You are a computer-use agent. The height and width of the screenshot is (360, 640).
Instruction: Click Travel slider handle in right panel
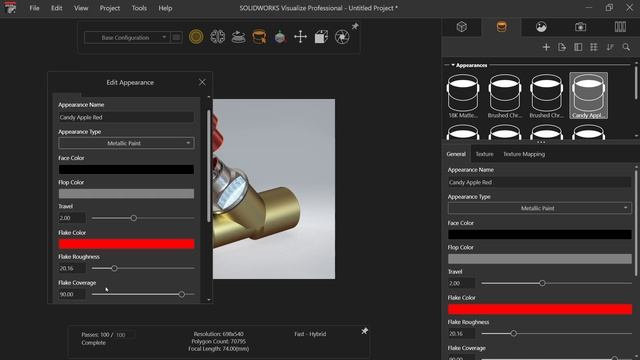tap(542, 283)
